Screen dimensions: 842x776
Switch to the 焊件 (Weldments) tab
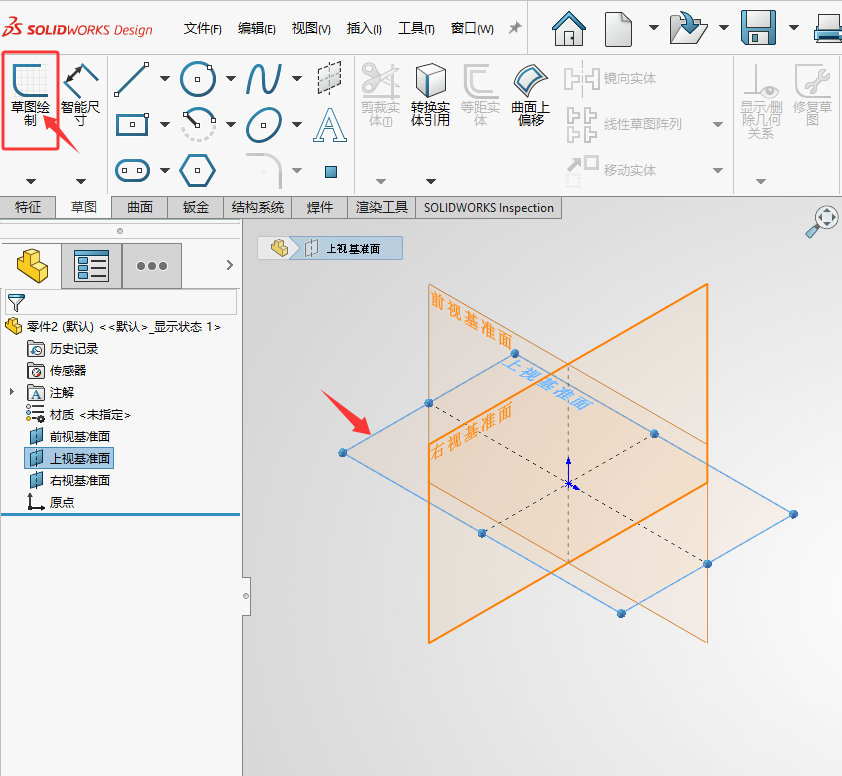click(320, 207)
